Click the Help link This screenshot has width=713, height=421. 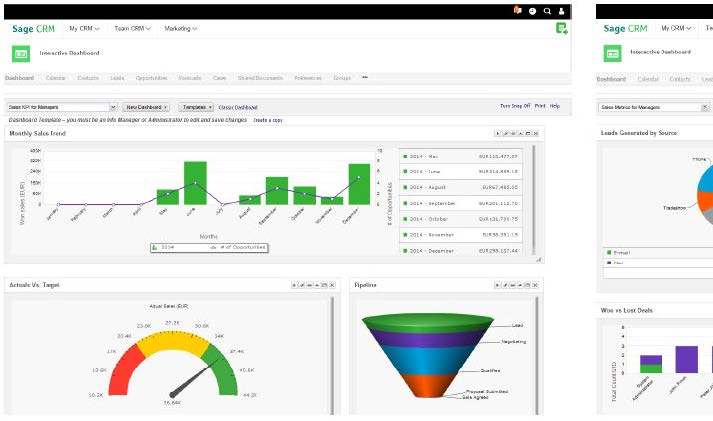coord(555,106)
